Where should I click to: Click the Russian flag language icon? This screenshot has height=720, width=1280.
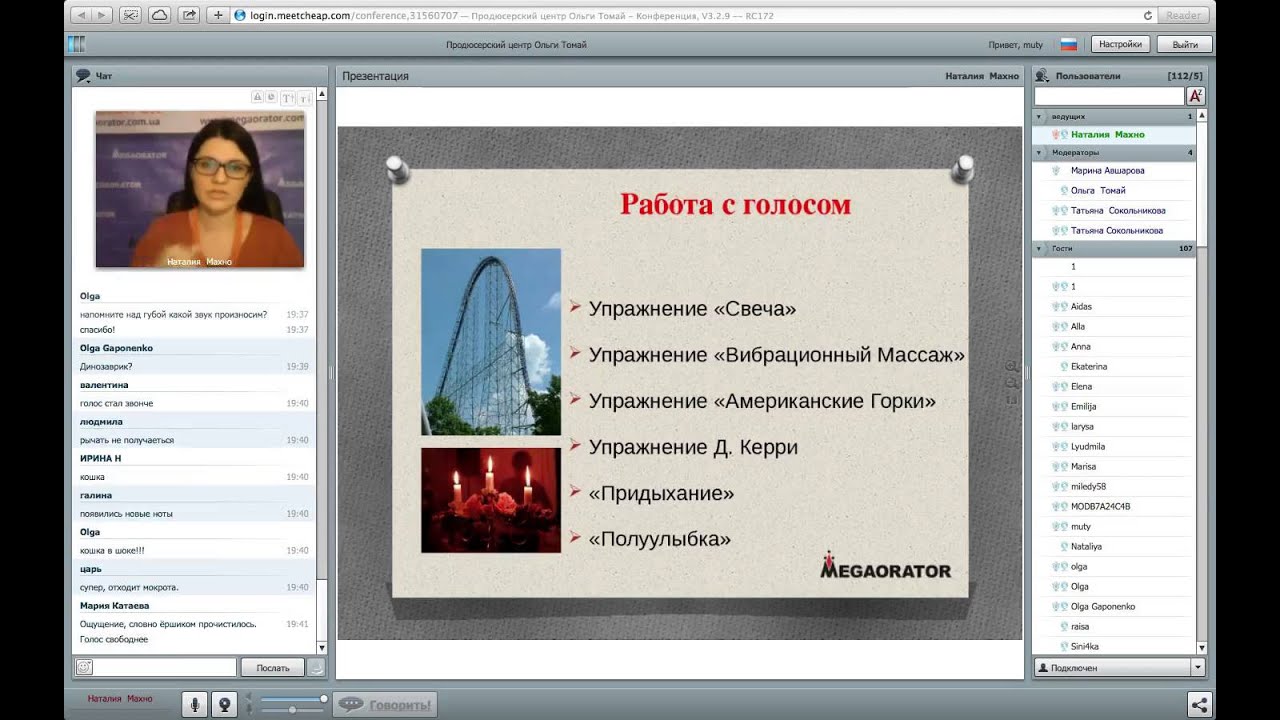point(1068,44)
